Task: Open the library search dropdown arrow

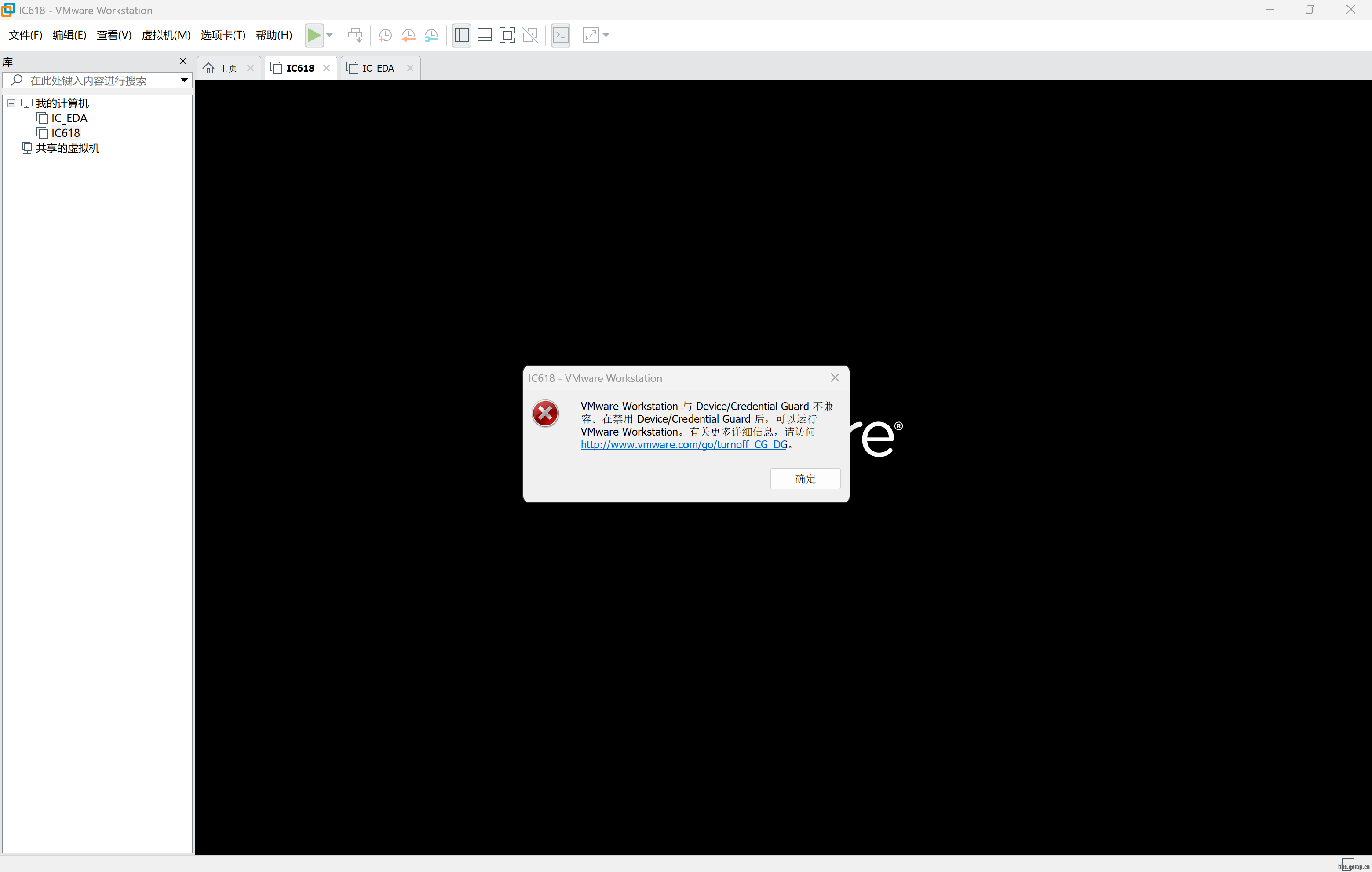Action: (x=184, y=81)
